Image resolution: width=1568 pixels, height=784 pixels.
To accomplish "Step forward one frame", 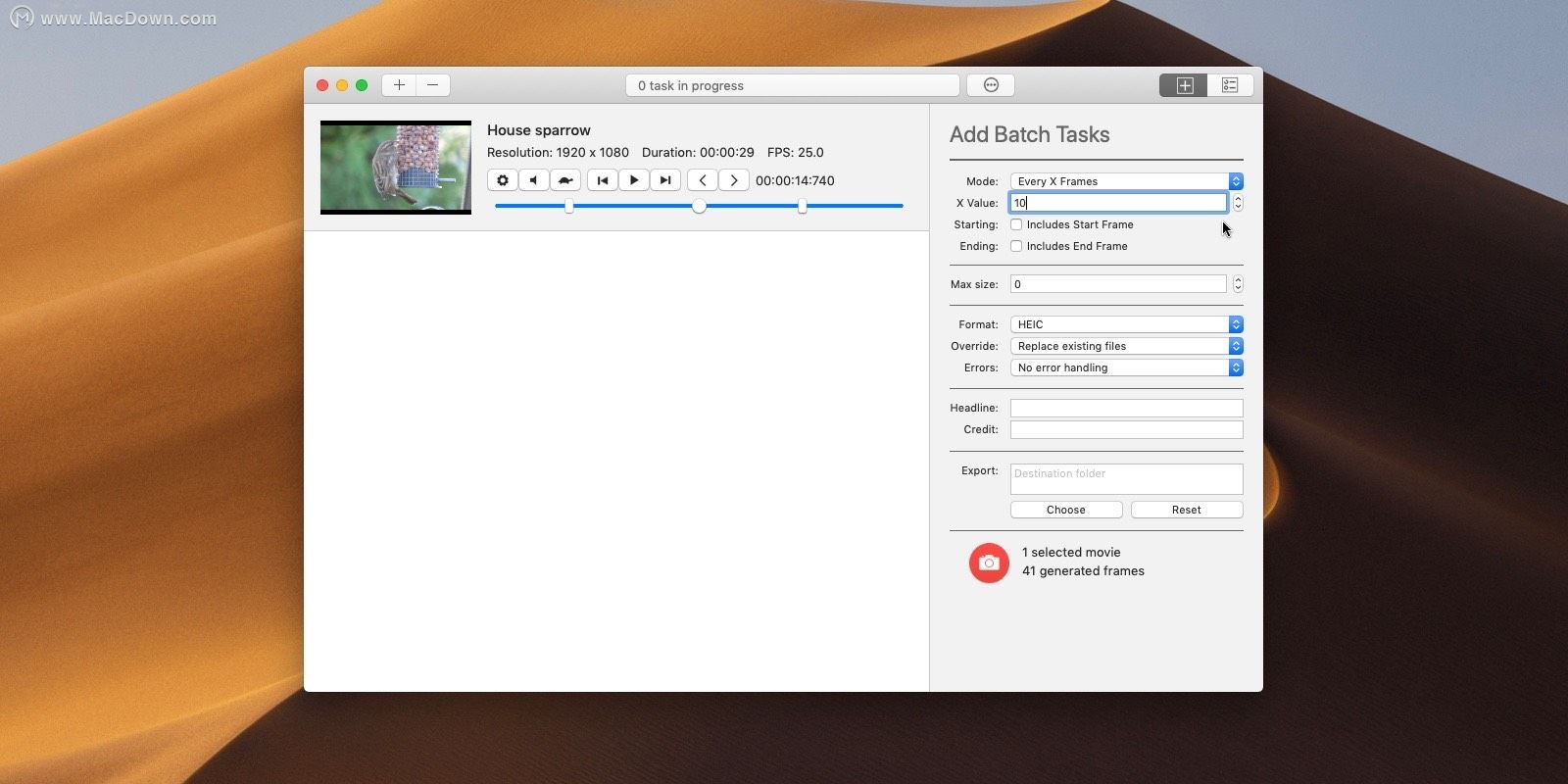I will pyautogui.click(x=734, y=180).
